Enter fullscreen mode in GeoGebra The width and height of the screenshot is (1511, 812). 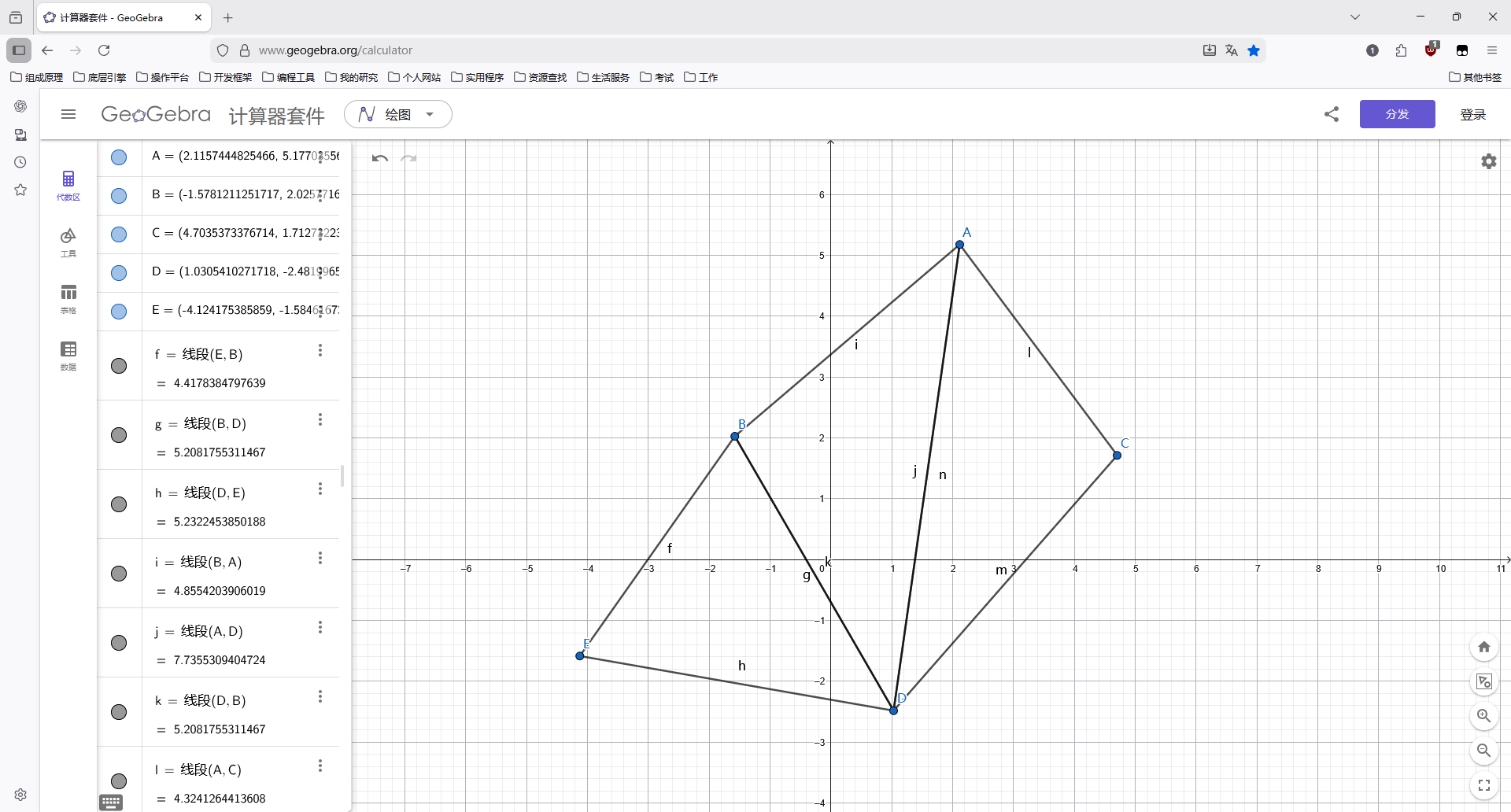[x=1483, y=785]
